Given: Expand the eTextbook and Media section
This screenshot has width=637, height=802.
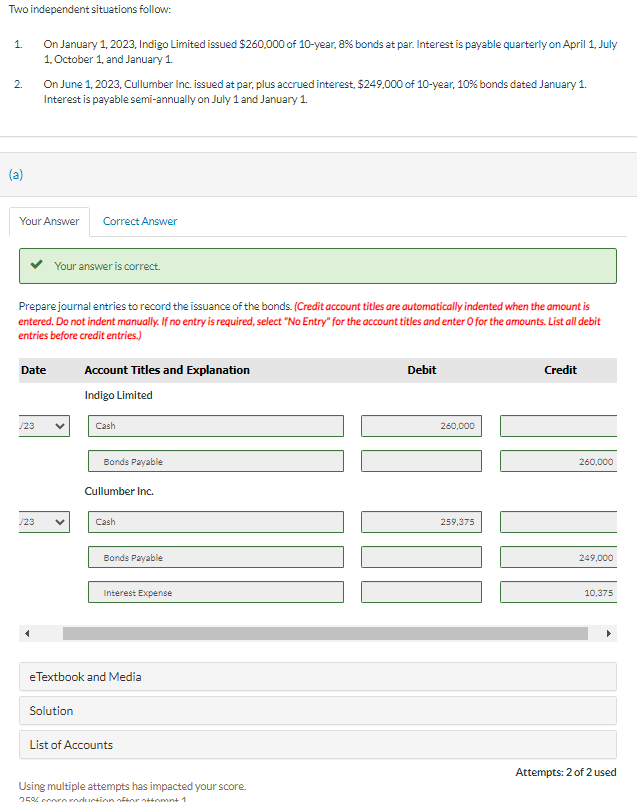Looking at the screenshot, I should click(318, 677).
